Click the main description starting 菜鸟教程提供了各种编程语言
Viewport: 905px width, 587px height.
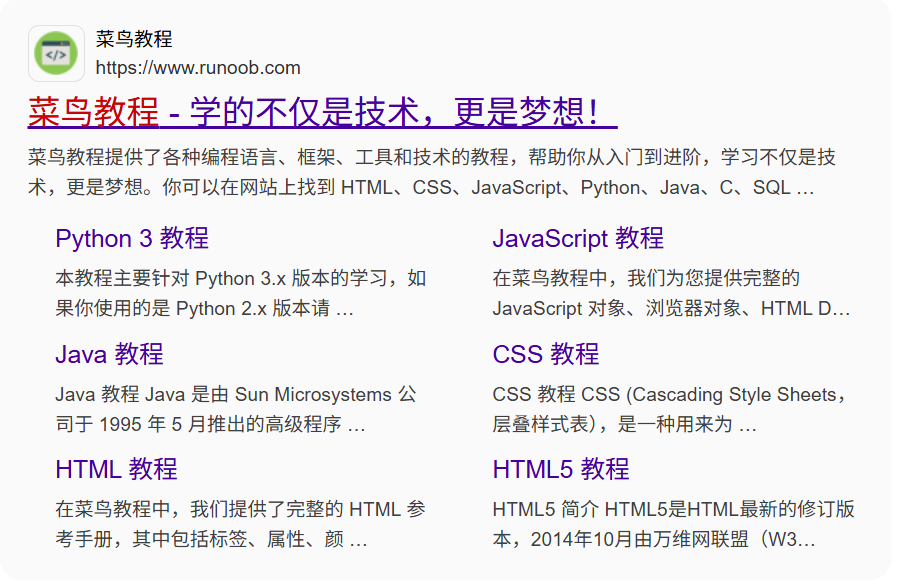point(432,172)
